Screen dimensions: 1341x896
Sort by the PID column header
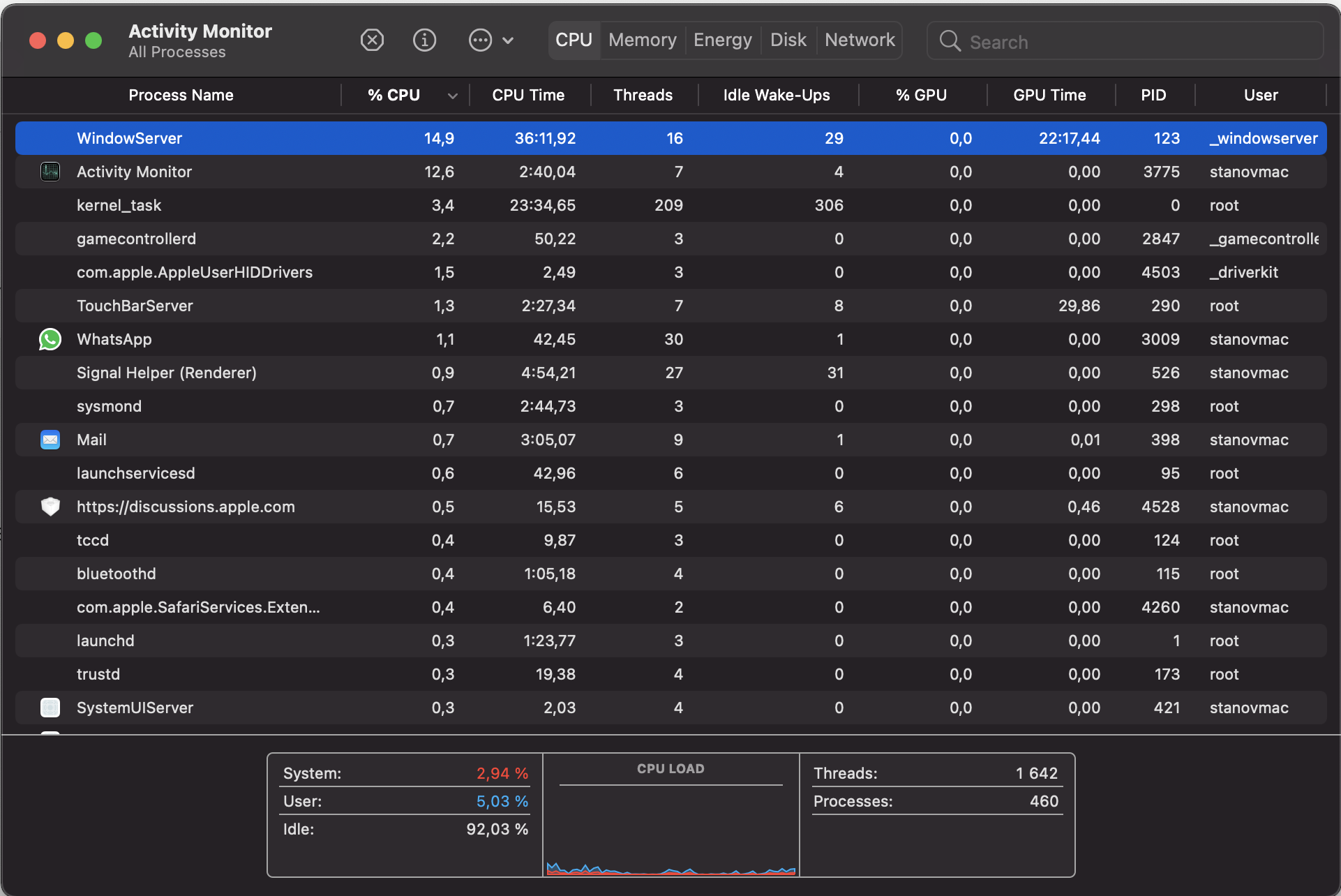1153,96
